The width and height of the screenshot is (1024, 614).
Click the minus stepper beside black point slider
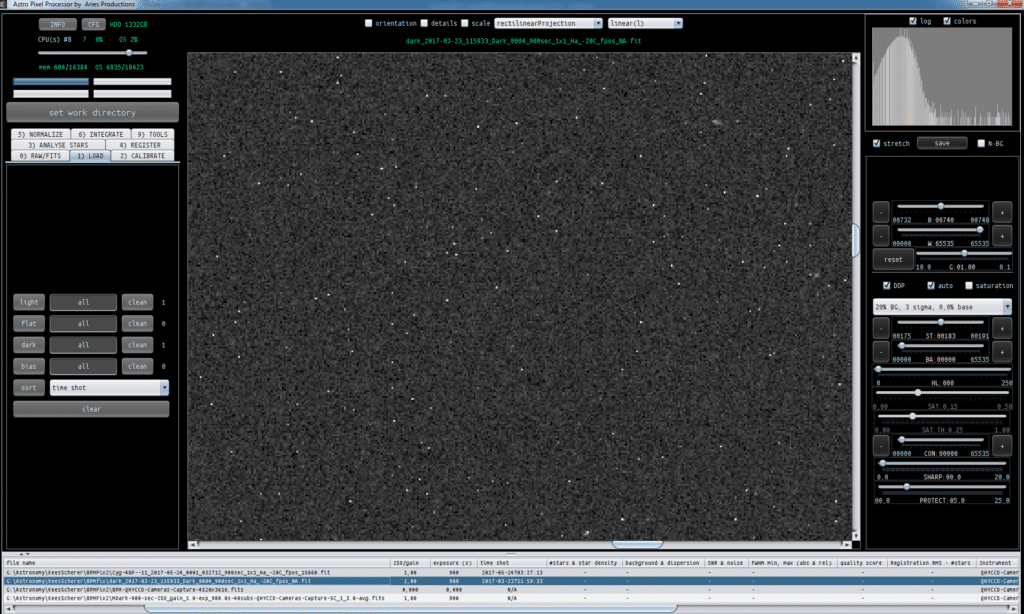pos(881,212)
